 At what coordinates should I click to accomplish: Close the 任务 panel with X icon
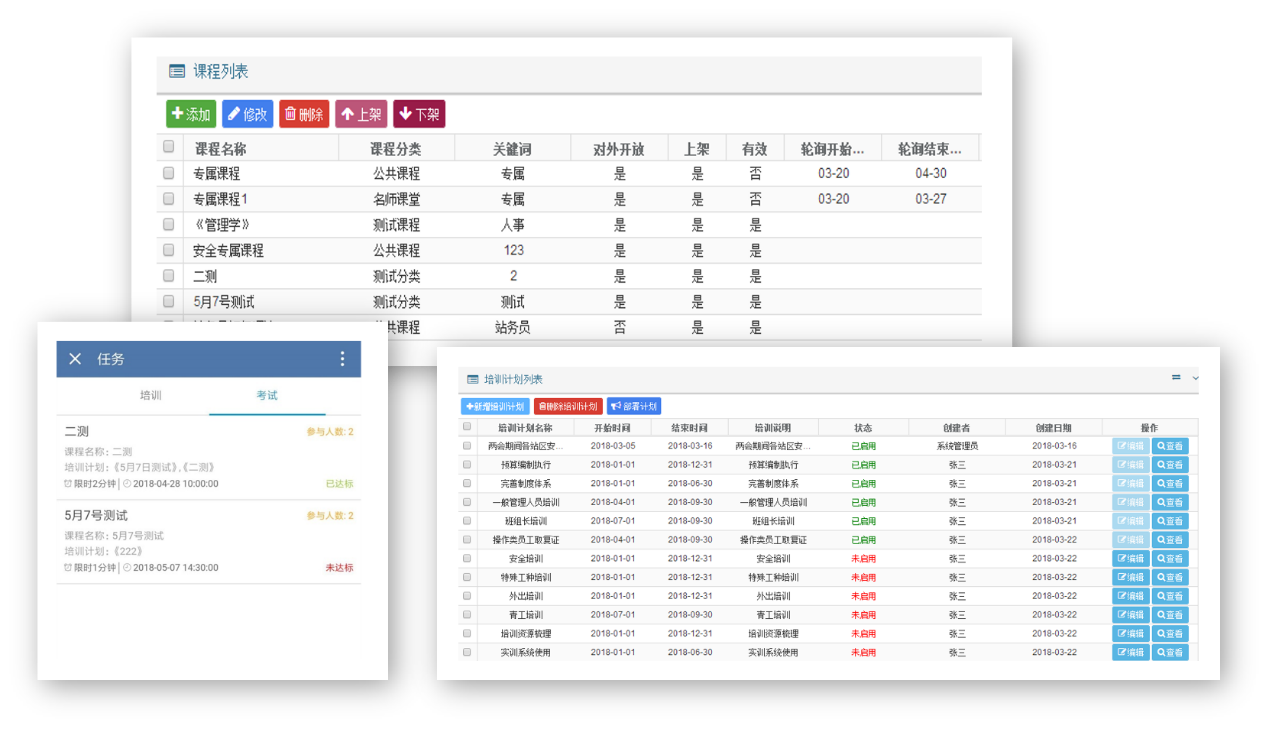click(x=75, y=359)
